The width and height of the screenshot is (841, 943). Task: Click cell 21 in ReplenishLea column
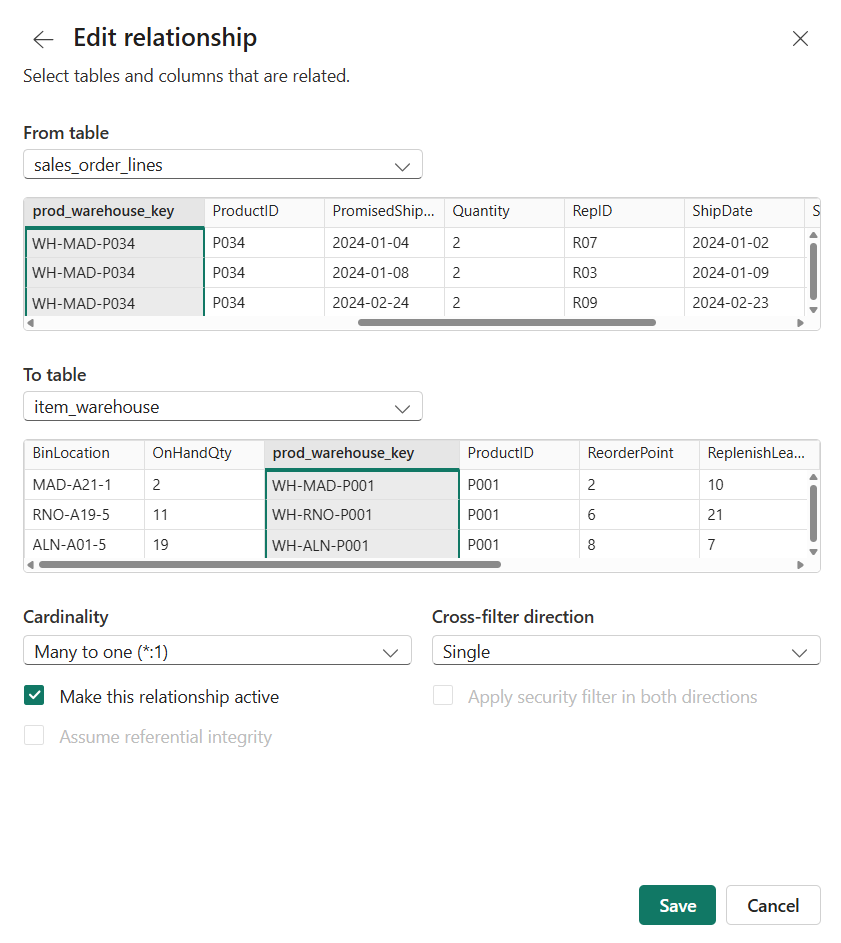point(753,515)
